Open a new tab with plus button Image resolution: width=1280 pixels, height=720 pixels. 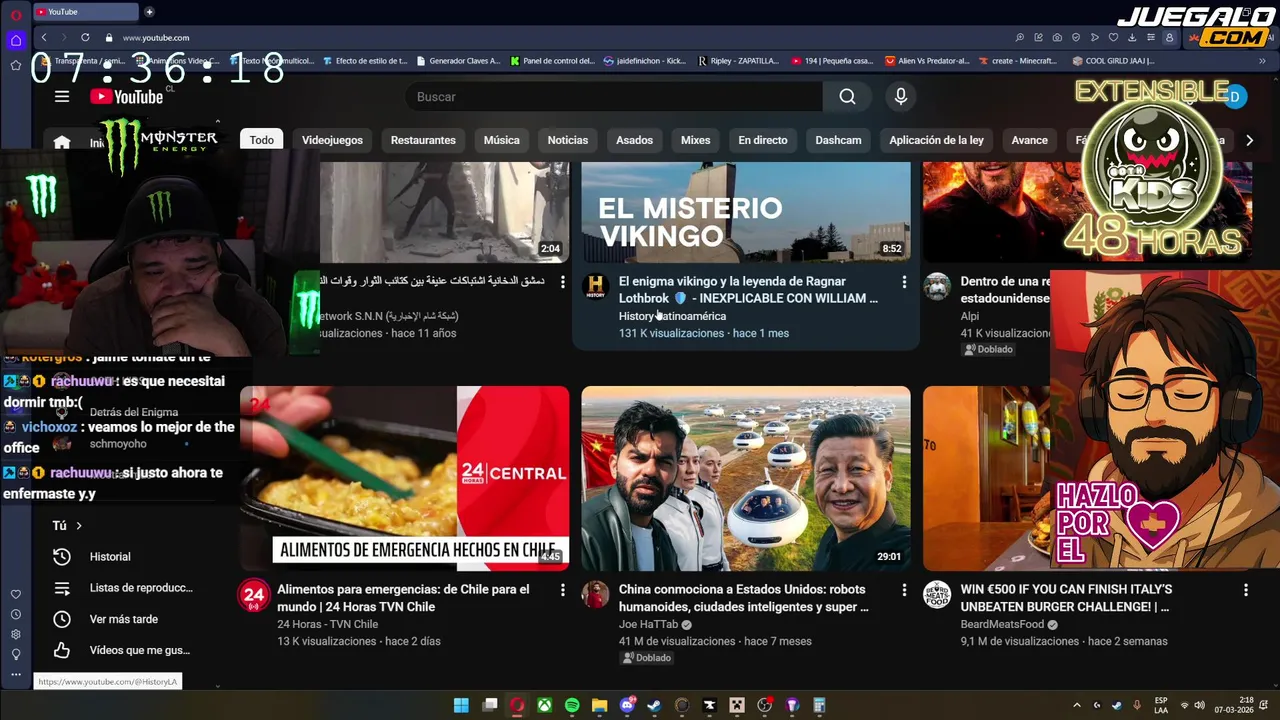point(149,12)
